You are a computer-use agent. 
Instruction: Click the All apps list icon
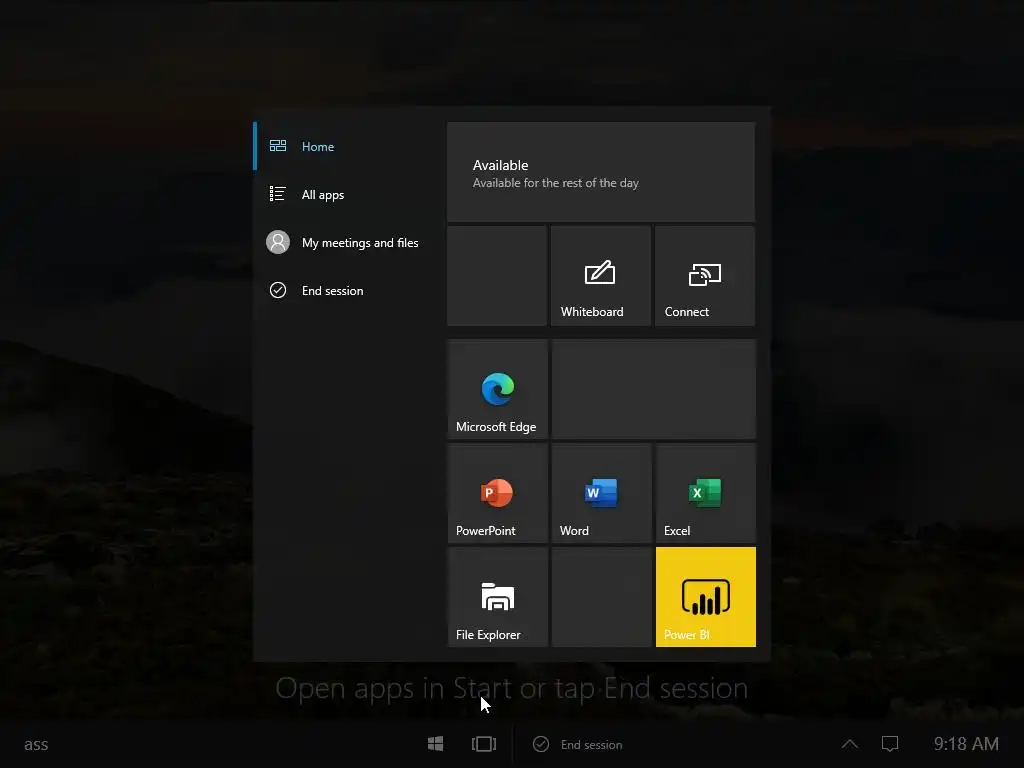click(278, 194)
